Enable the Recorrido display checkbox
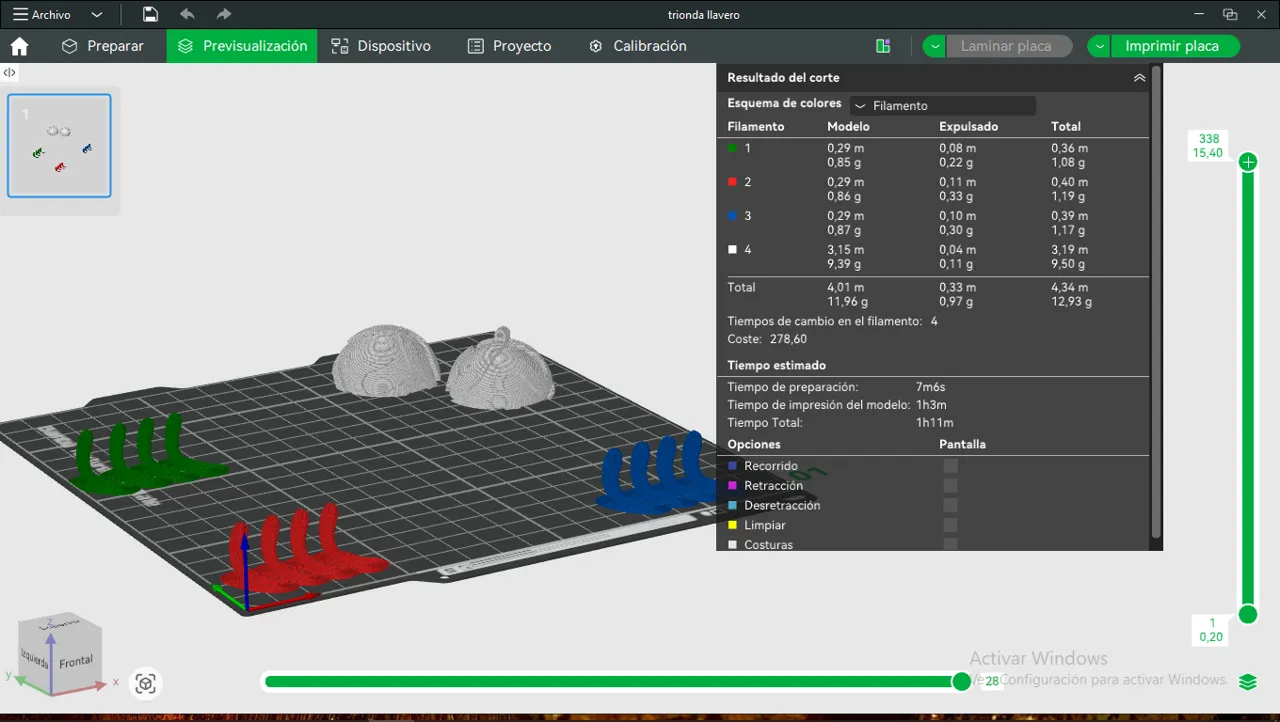The width and height of the screenshot is (1280, 722). tap(950, 466)
